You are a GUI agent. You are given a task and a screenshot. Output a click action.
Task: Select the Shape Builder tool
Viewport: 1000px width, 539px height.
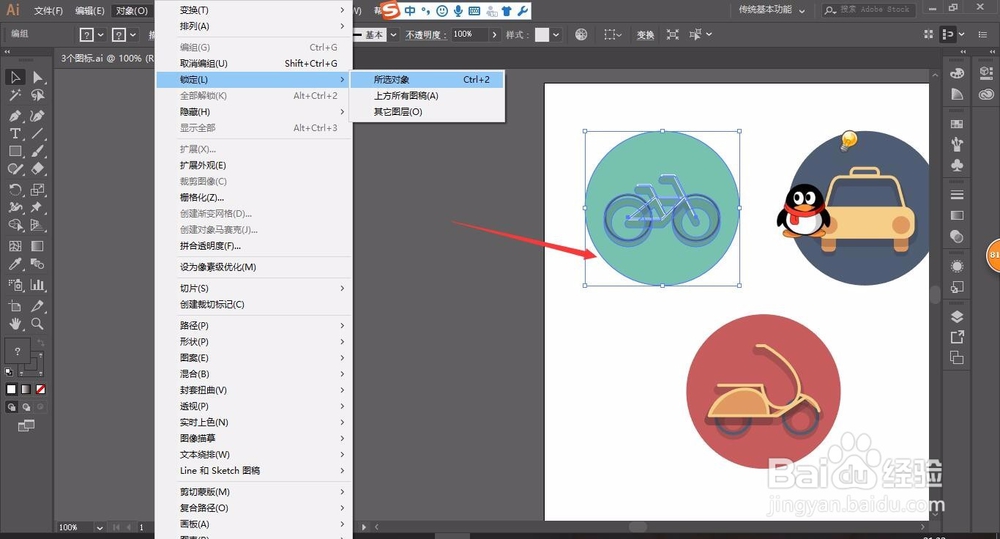[x=15, y=225]
